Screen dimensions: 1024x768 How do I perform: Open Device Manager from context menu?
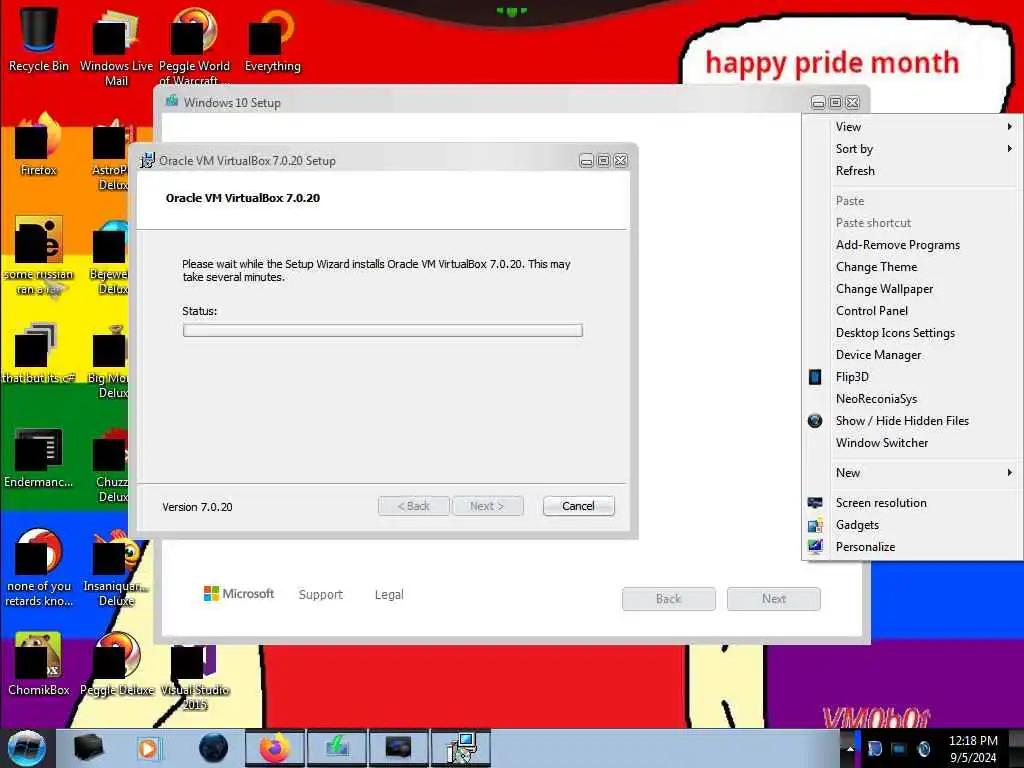[x=912, y=355]
